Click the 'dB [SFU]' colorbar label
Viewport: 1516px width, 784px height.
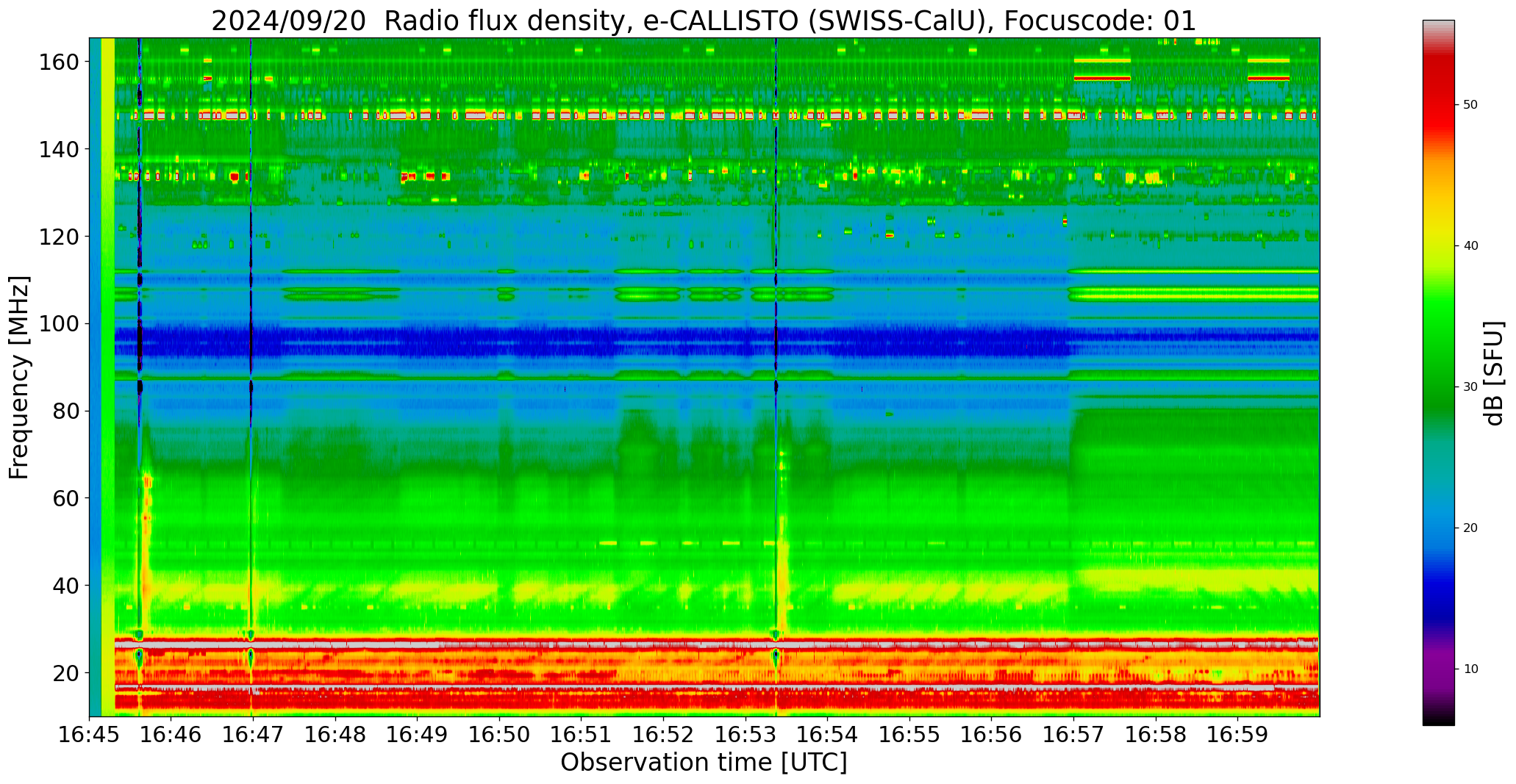(1494, 373)
